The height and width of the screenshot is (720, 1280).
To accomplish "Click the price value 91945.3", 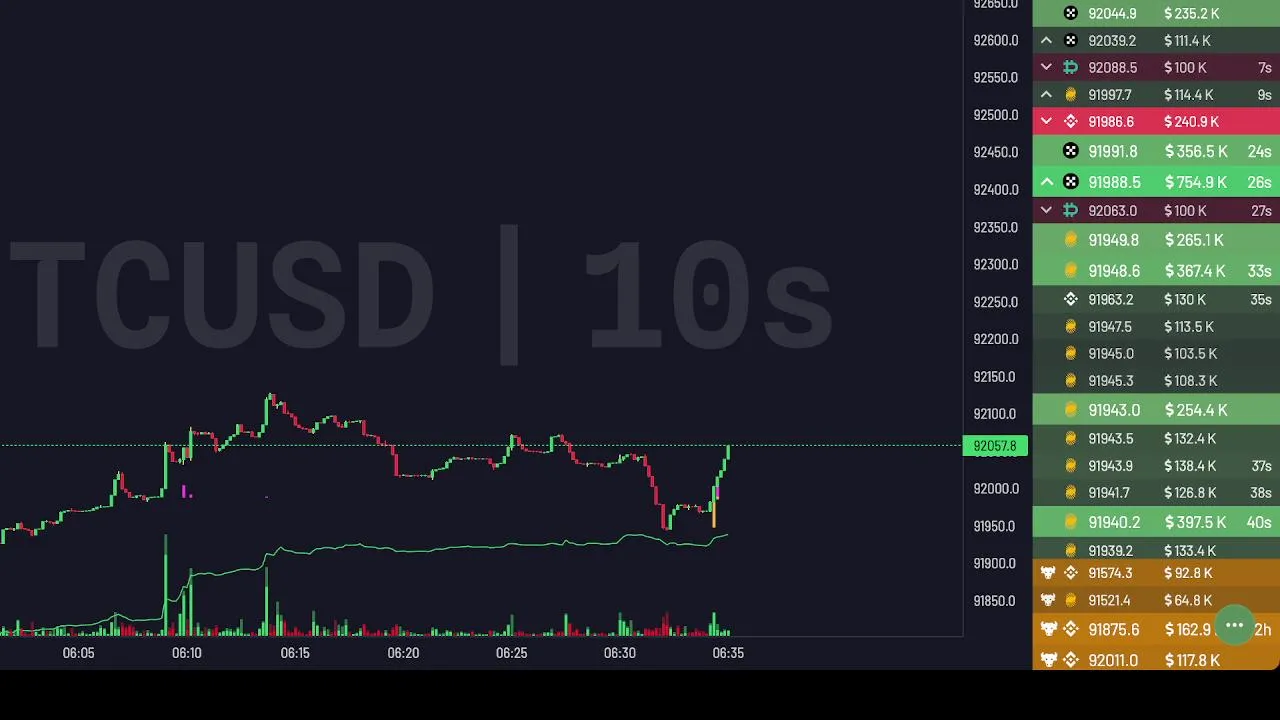I will [1111, 381].
